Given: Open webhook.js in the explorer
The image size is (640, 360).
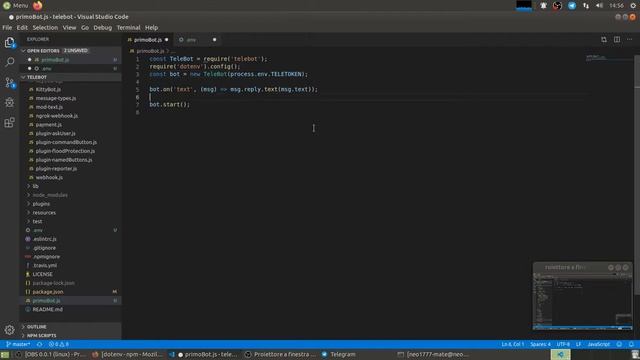Looking at the screenshot, I should (71, 178).
